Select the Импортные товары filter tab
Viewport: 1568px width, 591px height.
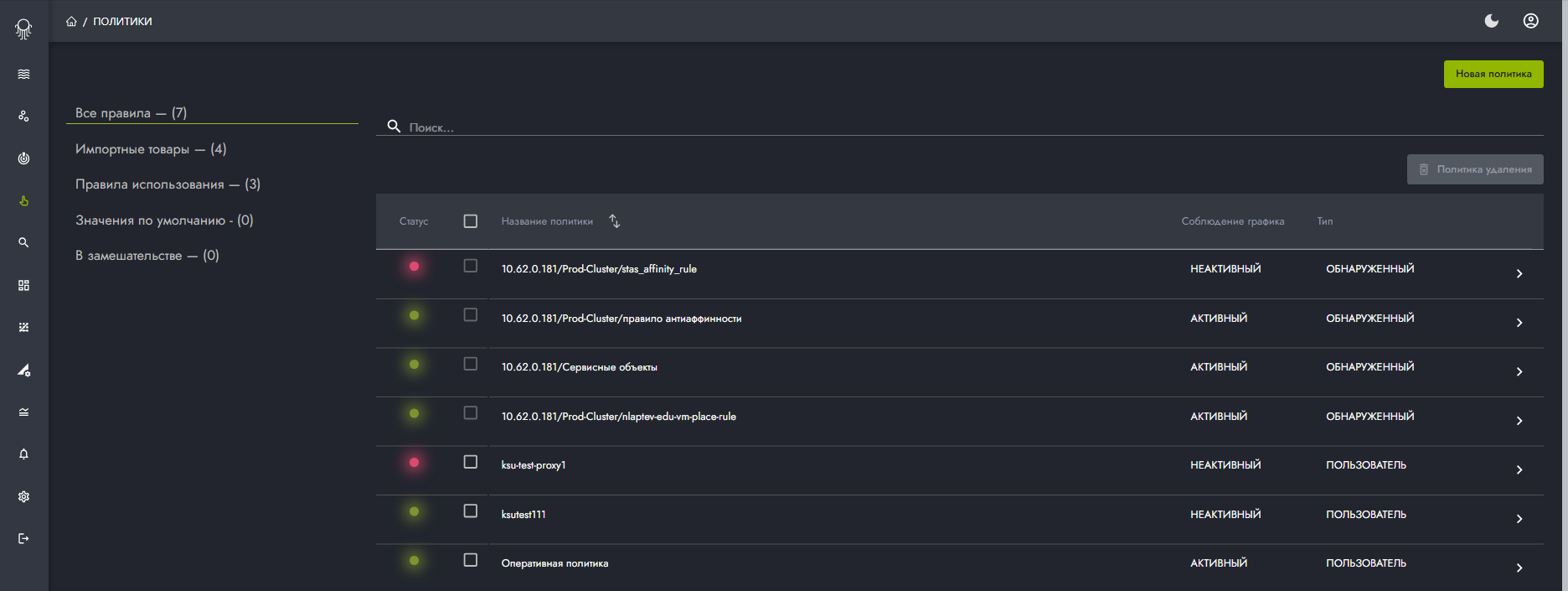151,149
